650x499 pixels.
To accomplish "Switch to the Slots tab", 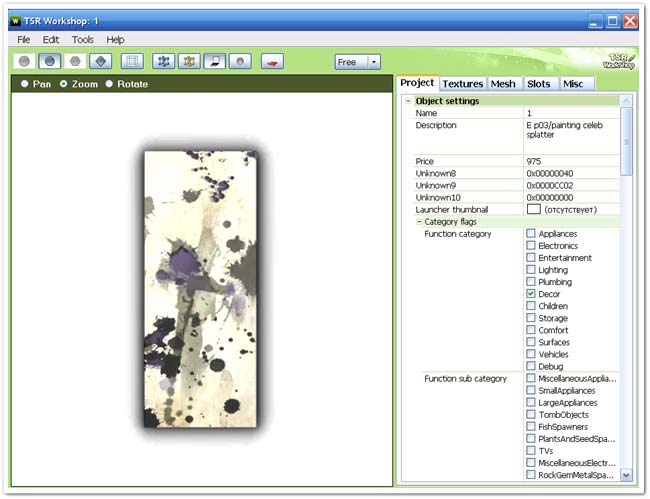I will point(539,84).
